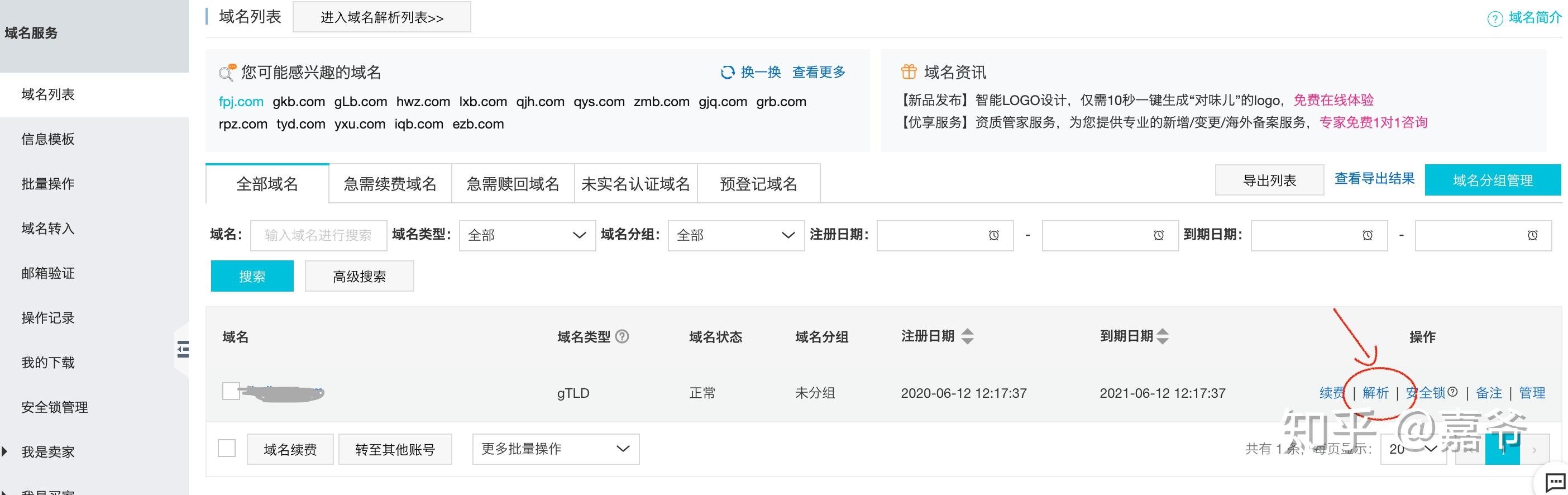Expand the 更多批量操作 dropdown
Viewport: 1568px width, 495px height.
click(555, 449)
